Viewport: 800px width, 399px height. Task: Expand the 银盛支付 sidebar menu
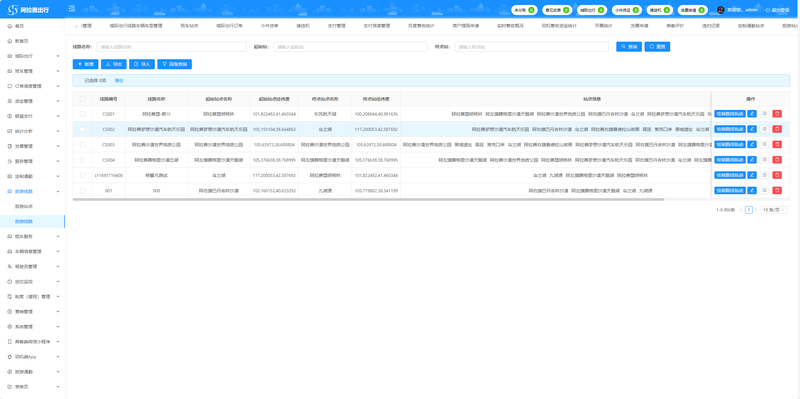click(32, 116)
